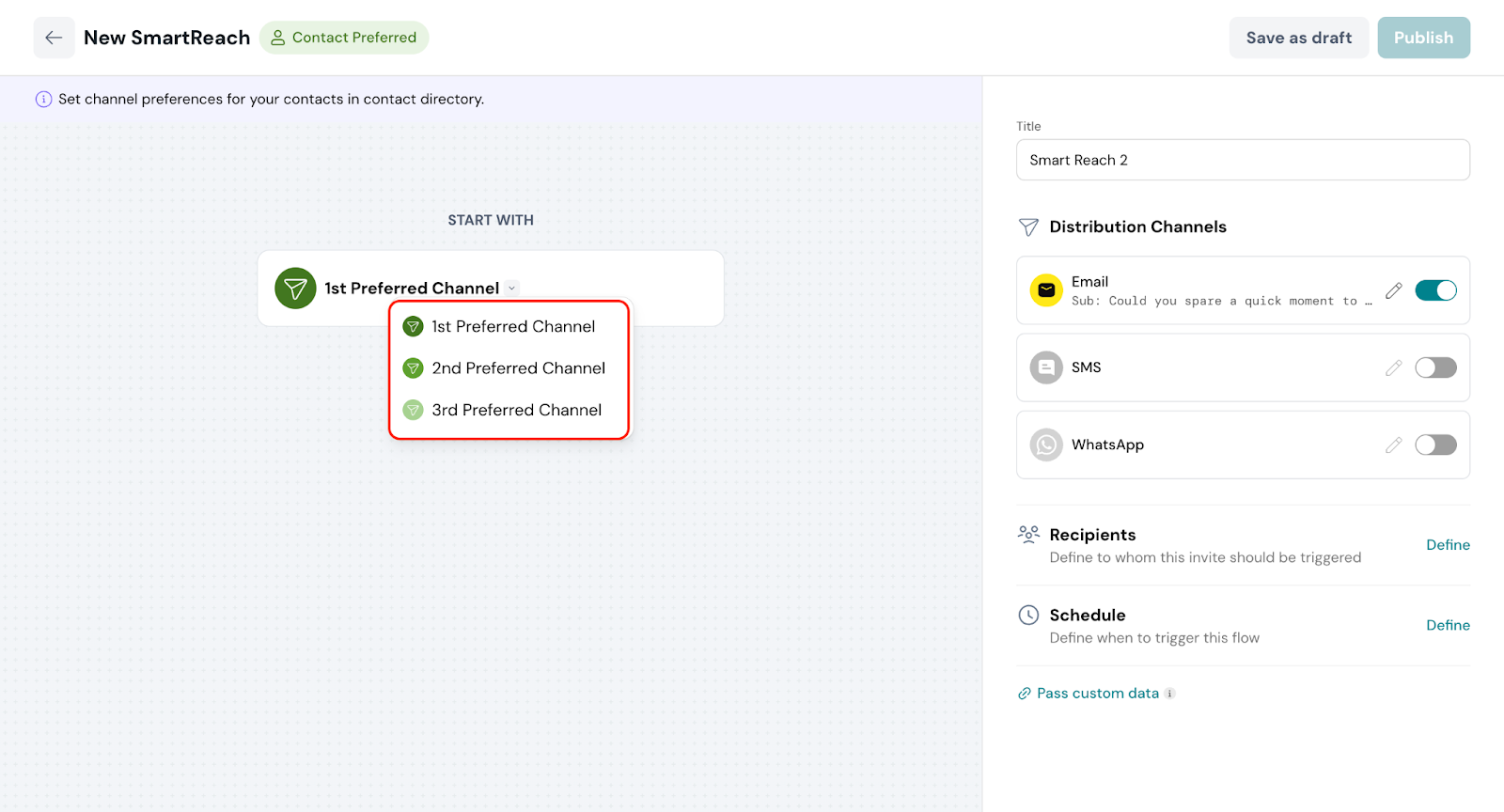
Task: Click the grey SMS channel icon
Action: click(x=1046, y=367)
